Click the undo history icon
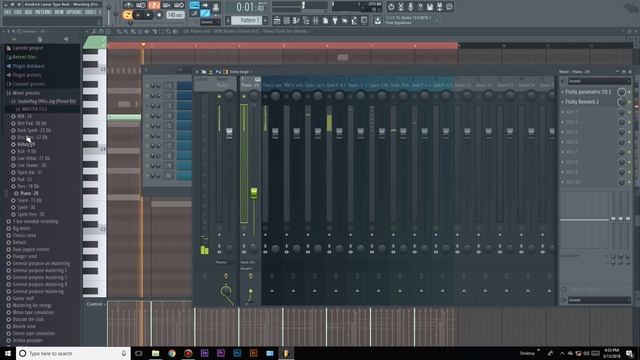The image size is (640, 360). tap(391, 7)
